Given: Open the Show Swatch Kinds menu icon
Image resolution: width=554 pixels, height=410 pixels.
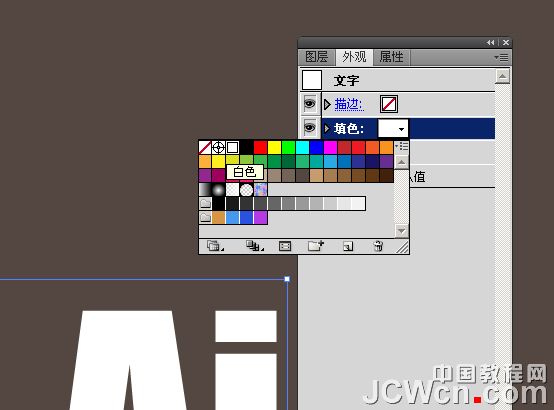Looking at the screenshot, I should click(254, 246).
